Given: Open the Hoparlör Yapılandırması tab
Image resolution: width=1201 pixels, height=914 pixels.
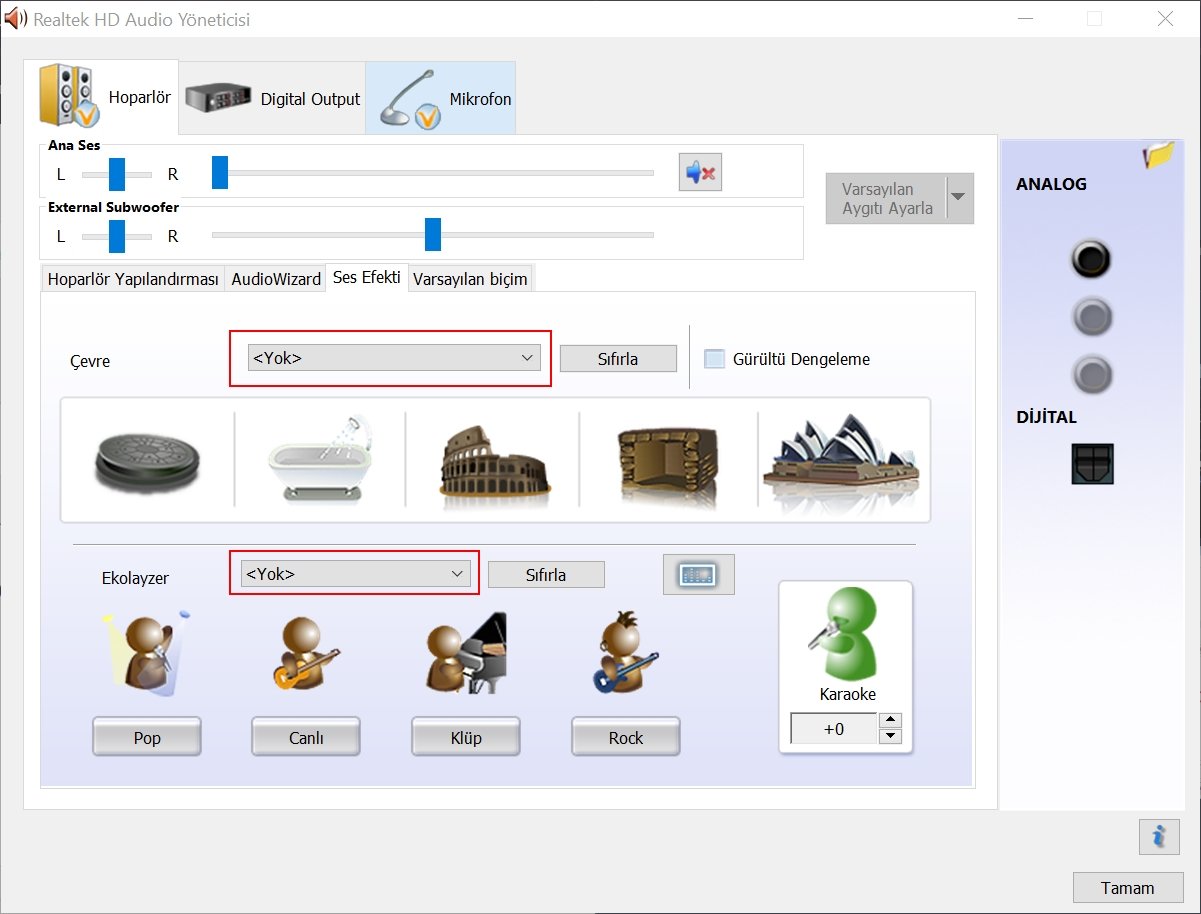Looking at the screenshot, I should [x=133, y=279].
